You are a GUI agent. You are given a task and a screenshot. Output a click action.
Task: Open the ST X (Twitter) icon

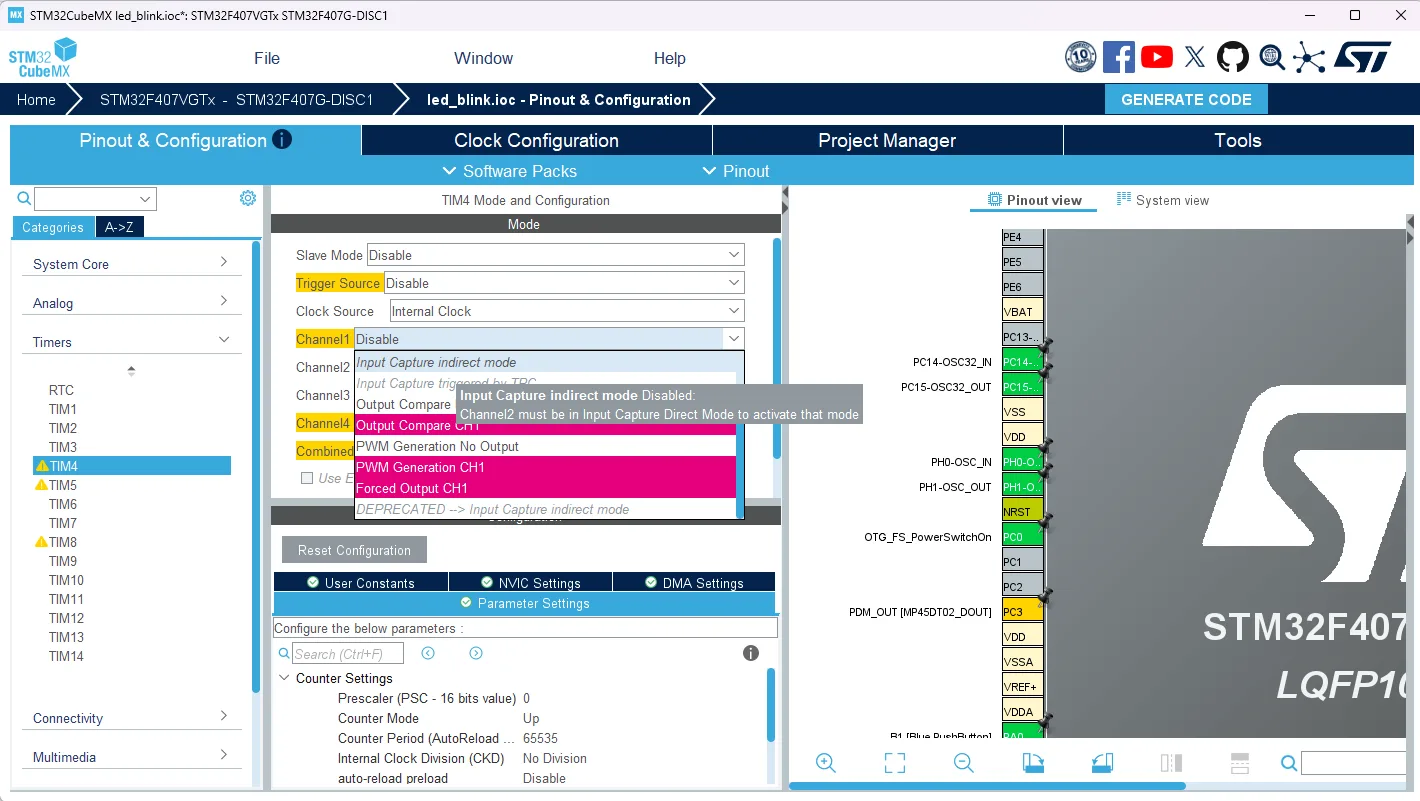[x=1195, y=57]
